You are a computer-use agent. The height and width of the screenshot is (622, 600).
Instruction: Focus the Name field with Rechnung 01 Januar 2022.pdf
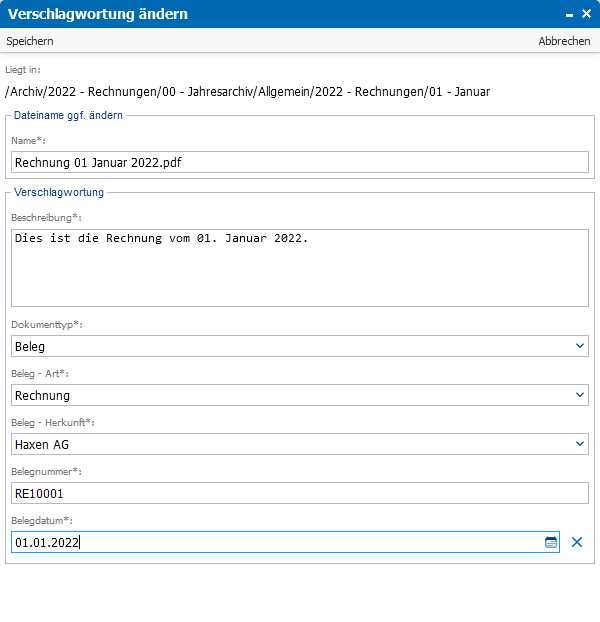(299, 162)
